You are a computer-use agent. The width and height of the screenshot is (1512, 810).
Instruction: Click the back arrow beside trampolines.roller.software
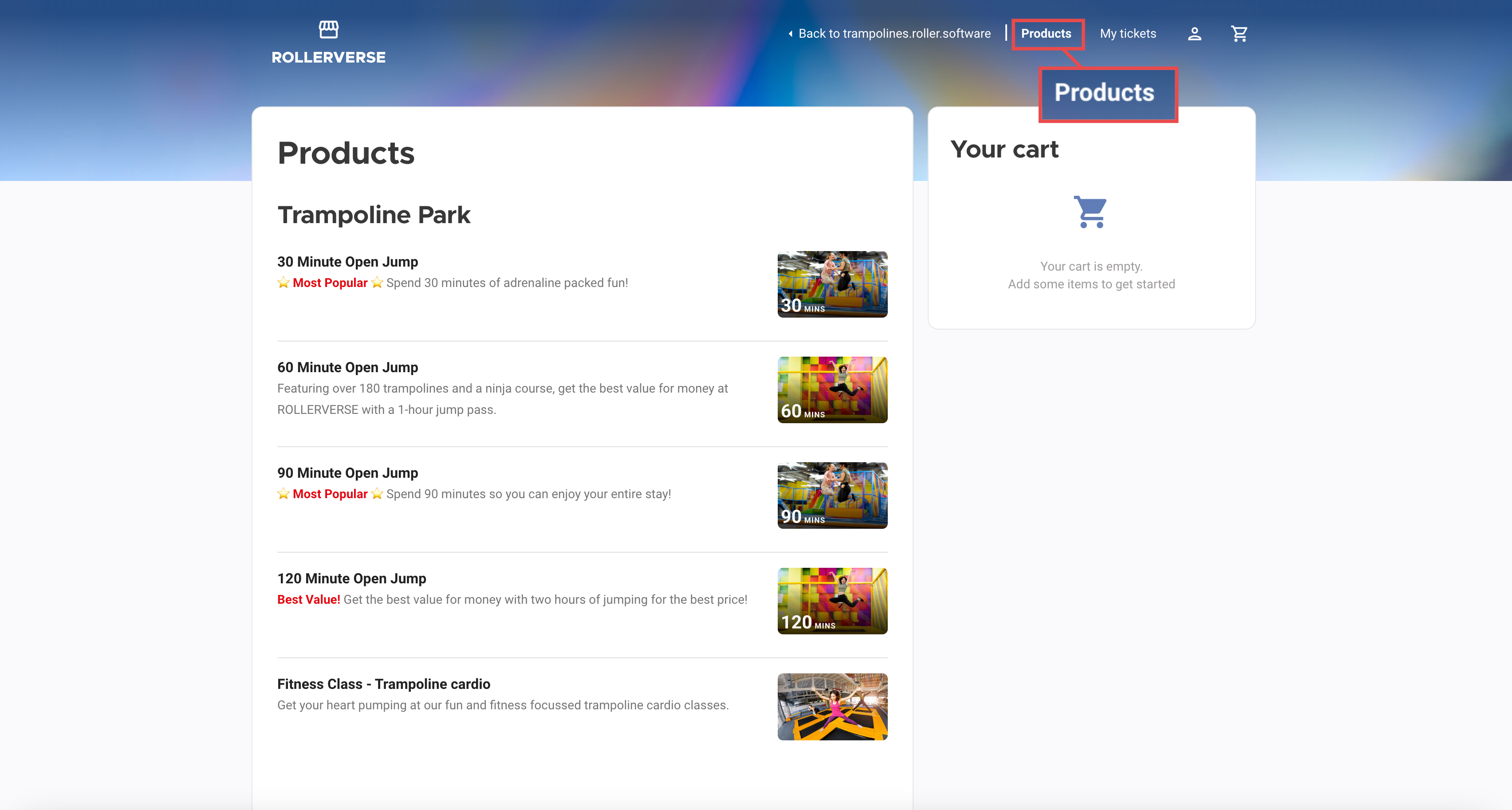791,34
